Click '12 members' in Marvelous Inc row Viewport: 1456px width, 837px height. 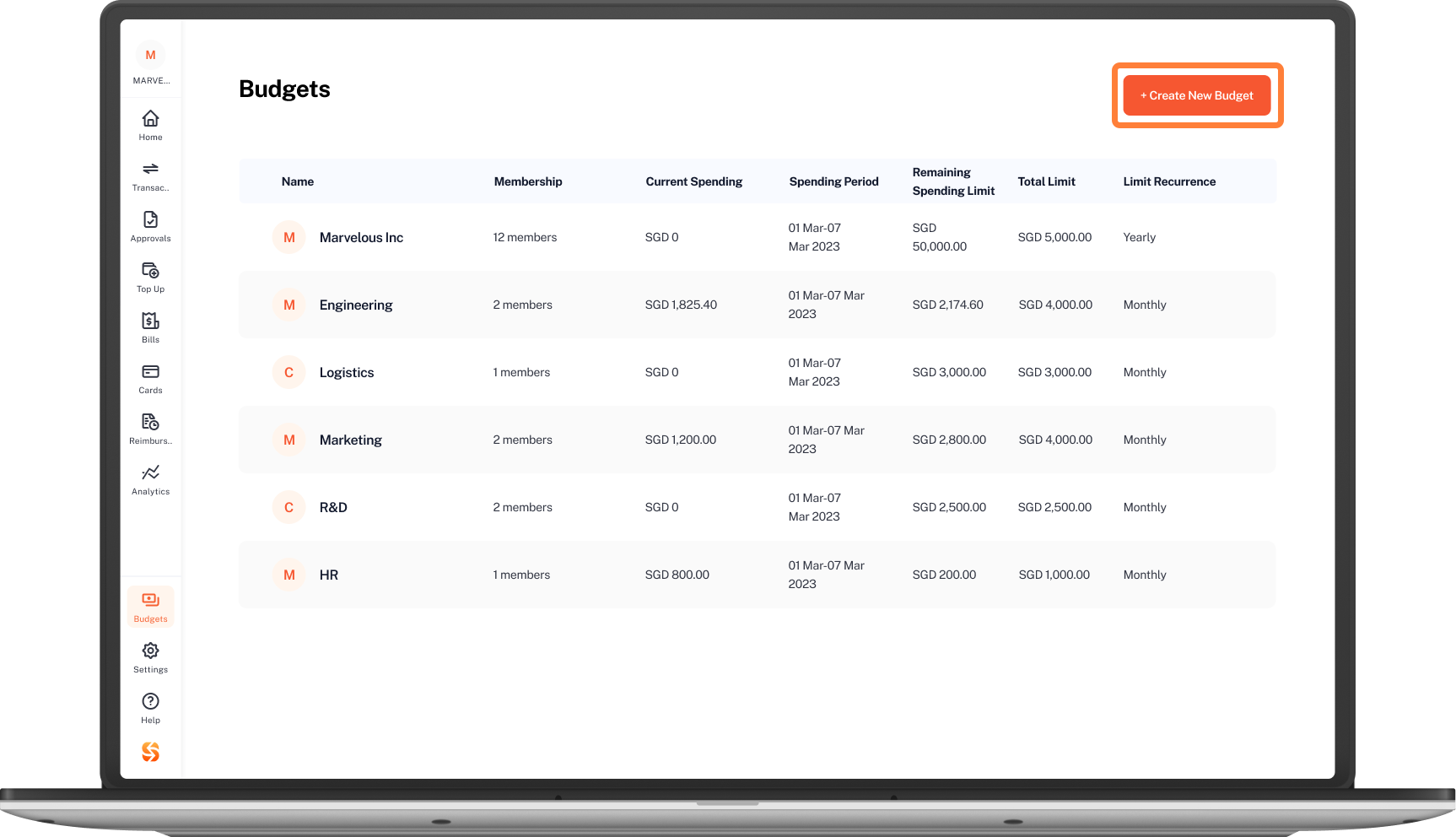[525, 237]
